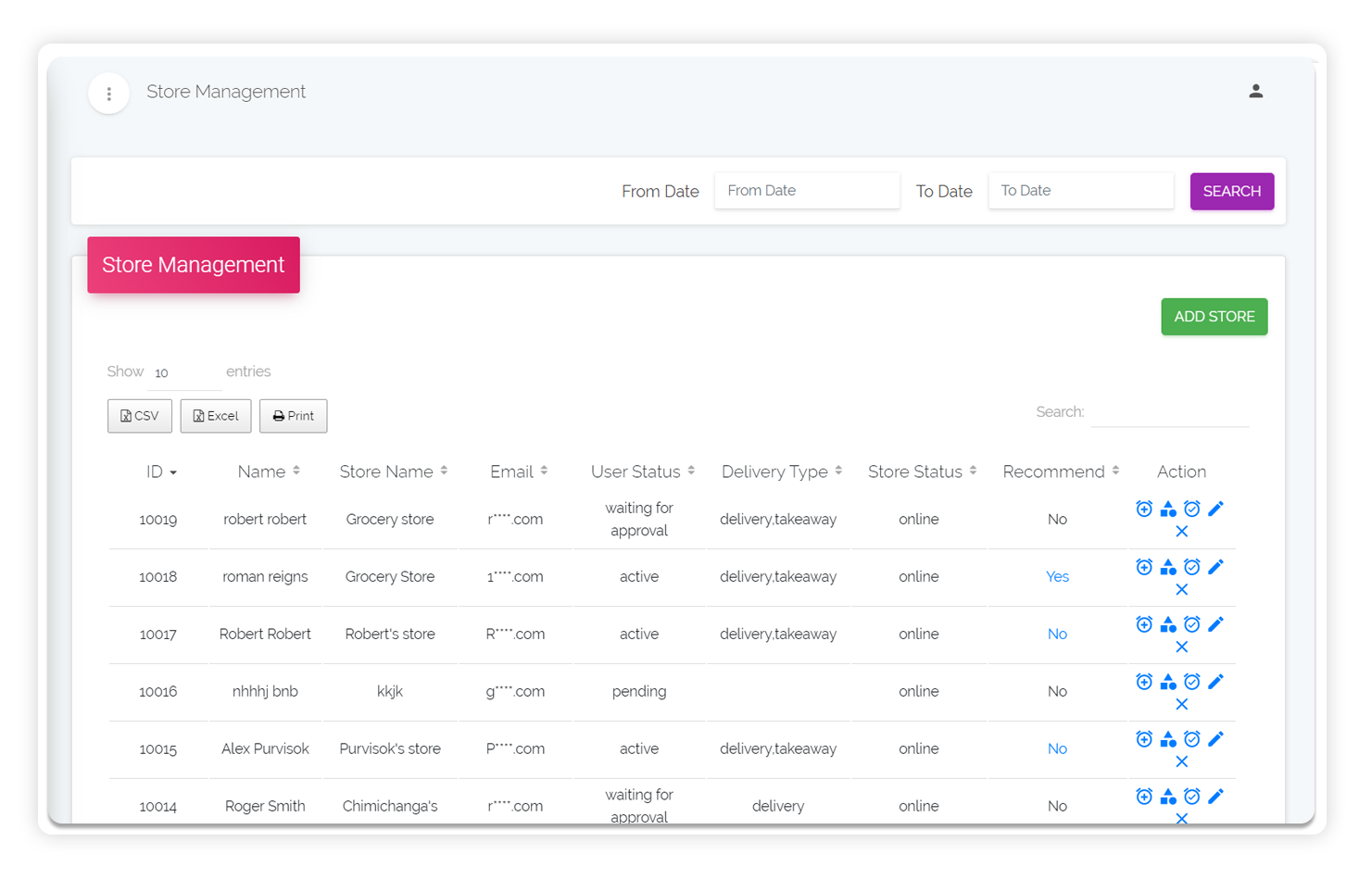Image resolution: width=1372 pixels, height=880 pixels.
Task: Edit roman reigns store with pencil icon
Action: pos(1215,567)
